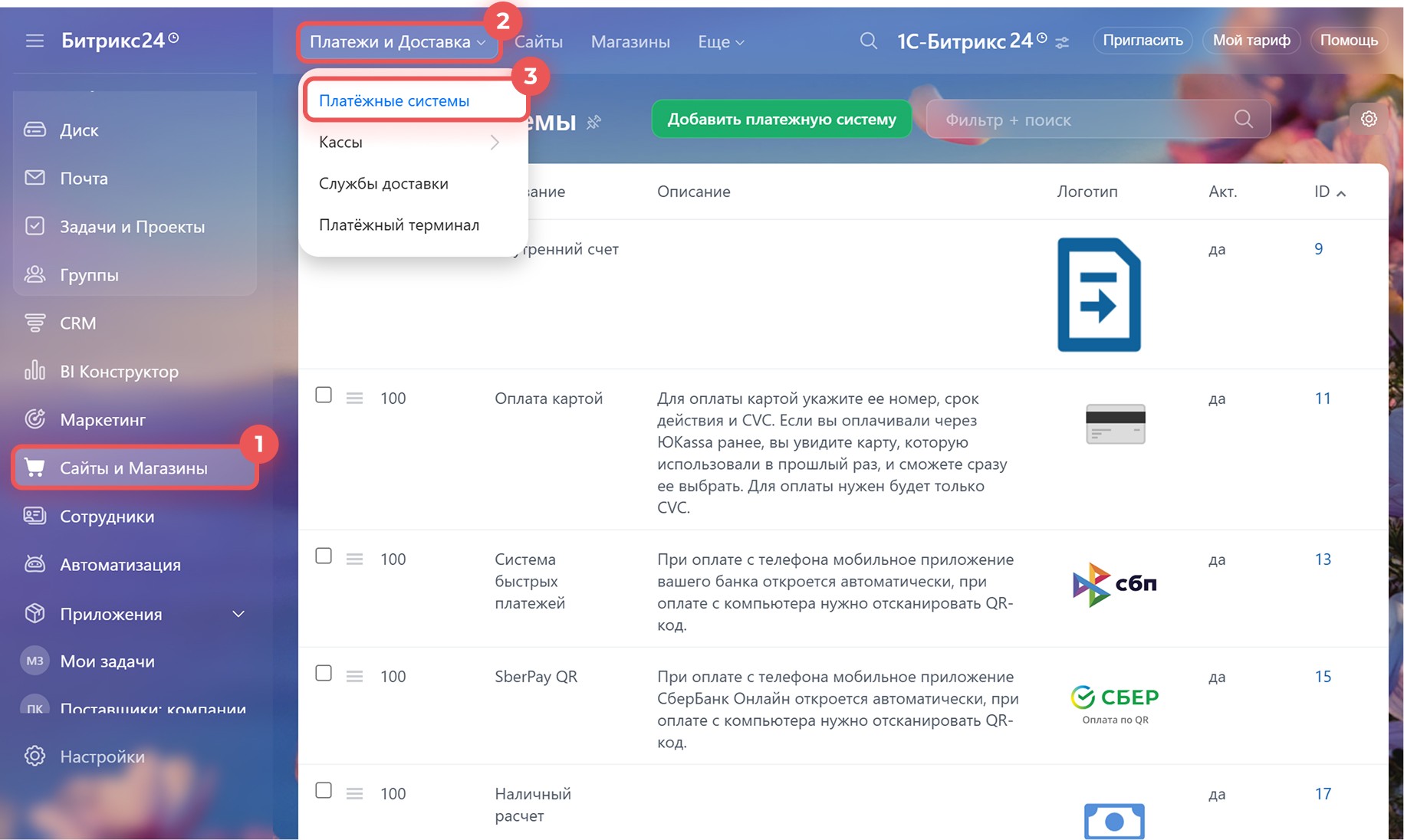Tick the checkbox for Оплата картой
The width and height of the screenshot is (1404, 840).
coord(324,395)
